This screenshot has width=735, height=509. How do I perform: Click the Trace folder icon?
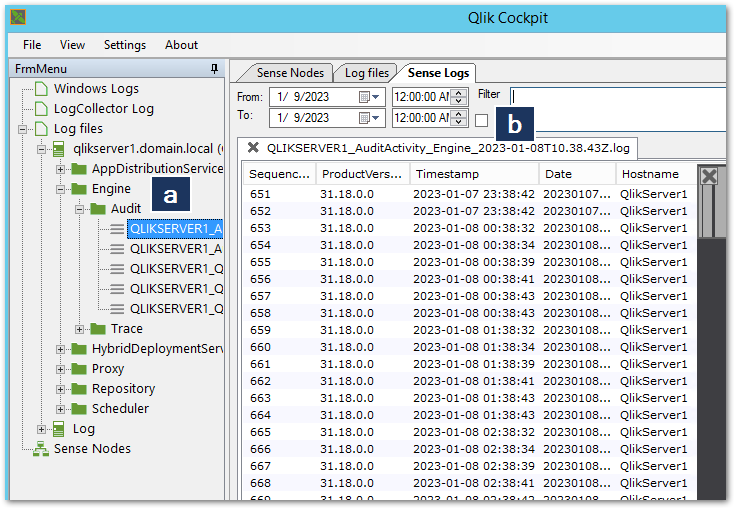click(x=98, y=329)
